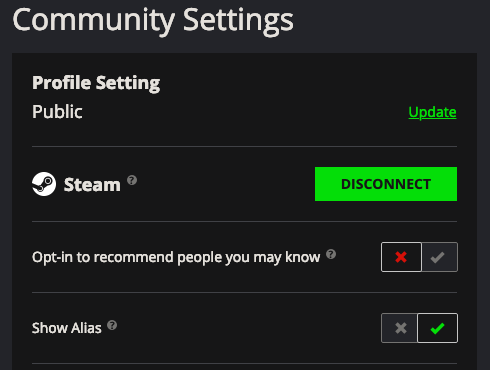This screenshot has height=370, width=490.
Task: Disconnect the linked Steam account
Action: pos(386,184)
